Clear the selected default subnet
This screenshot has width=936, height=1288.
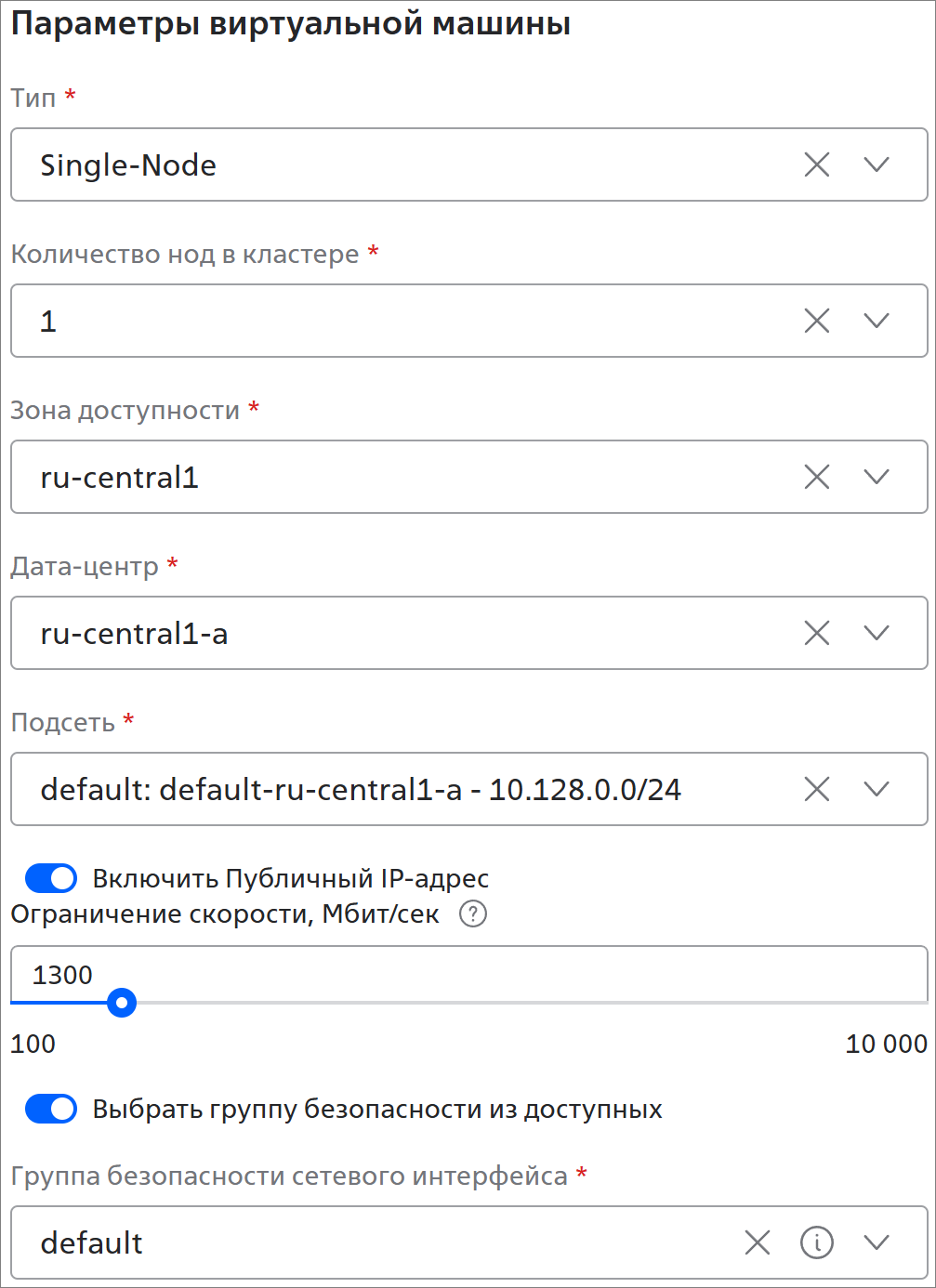(816, 790)
